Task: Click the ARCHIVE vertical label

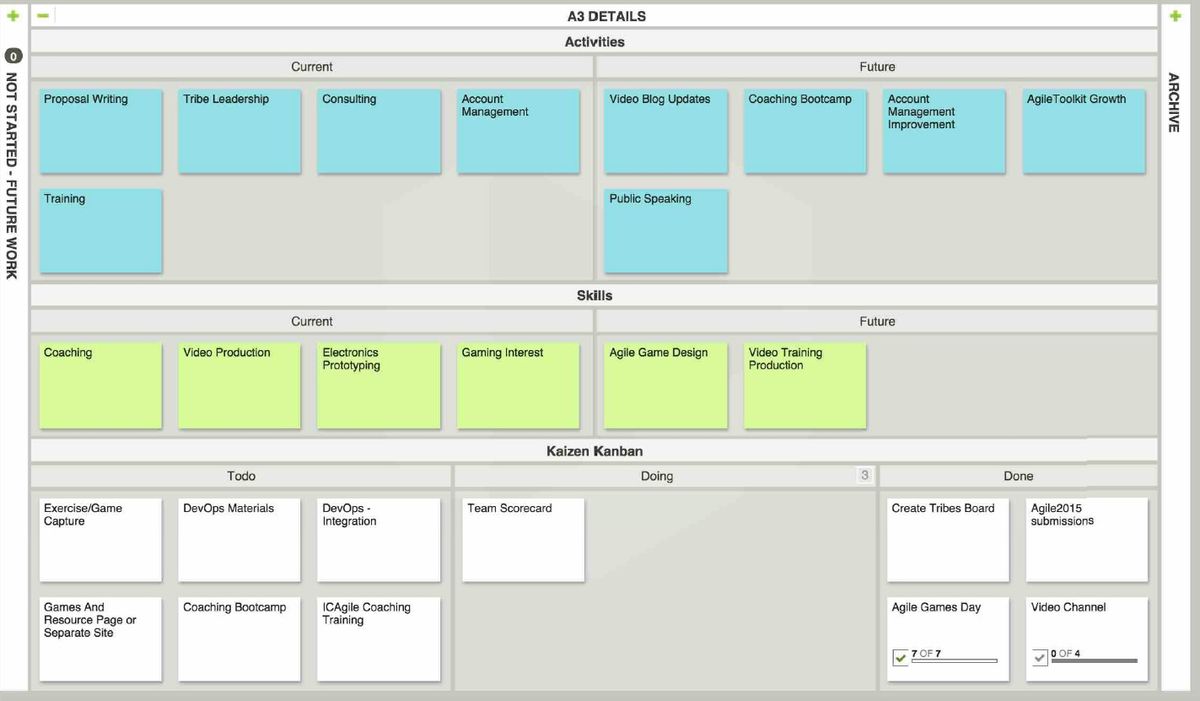Action: click(x=1174, y=102)
